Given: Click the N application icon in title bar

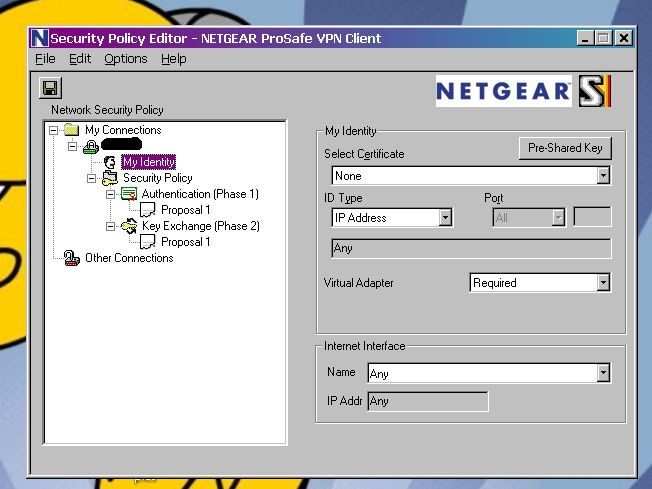Looking at the screenshot, I should [x=40, y=38].
